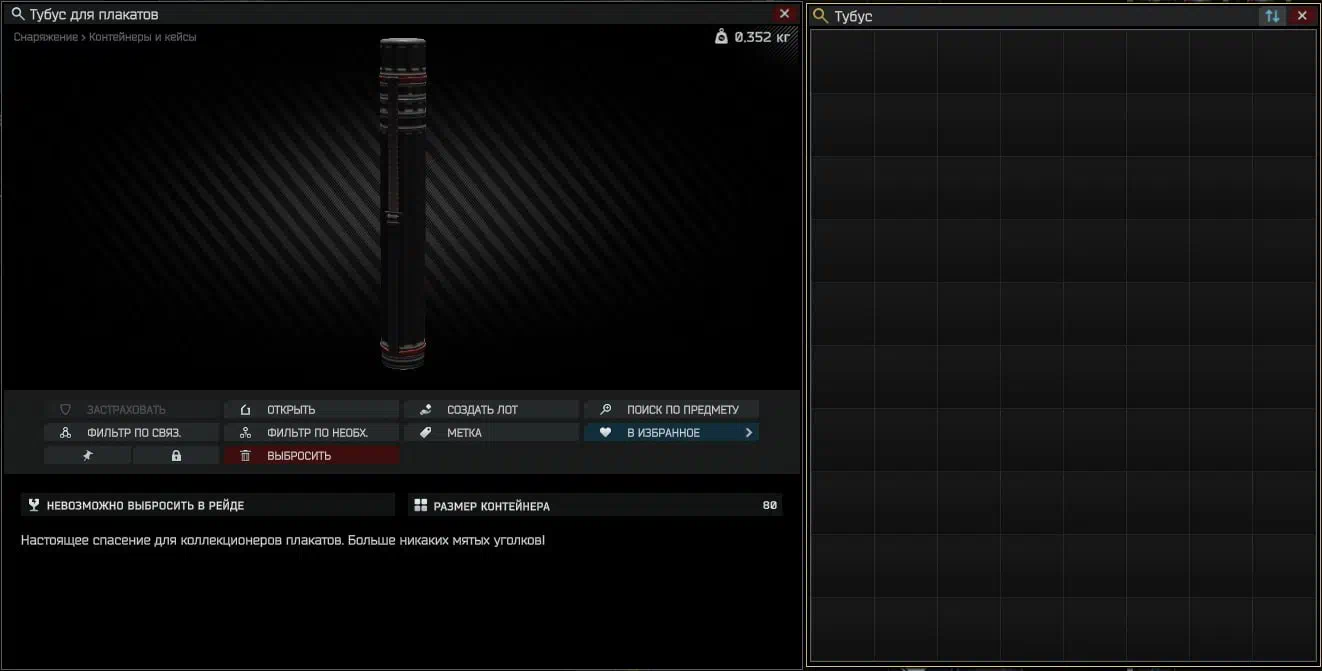Click magnifier icon in Тубус window title

click(x=821, y=16)
